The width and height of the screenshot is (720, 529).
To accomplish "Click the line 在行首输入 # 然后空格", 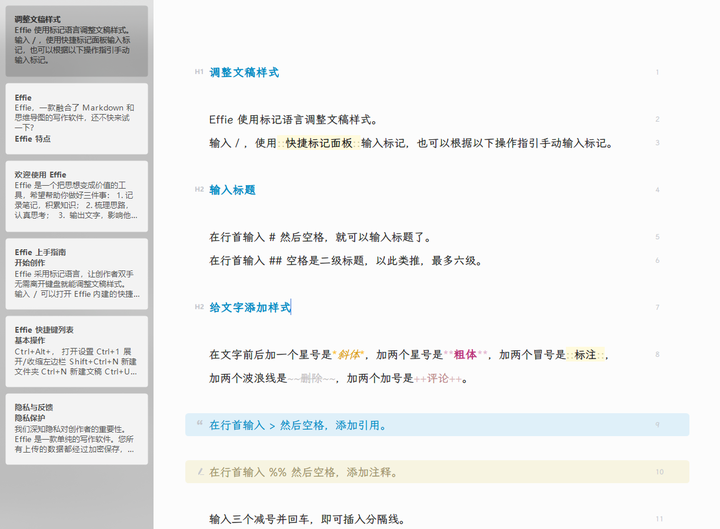I will tap(321, 237).
